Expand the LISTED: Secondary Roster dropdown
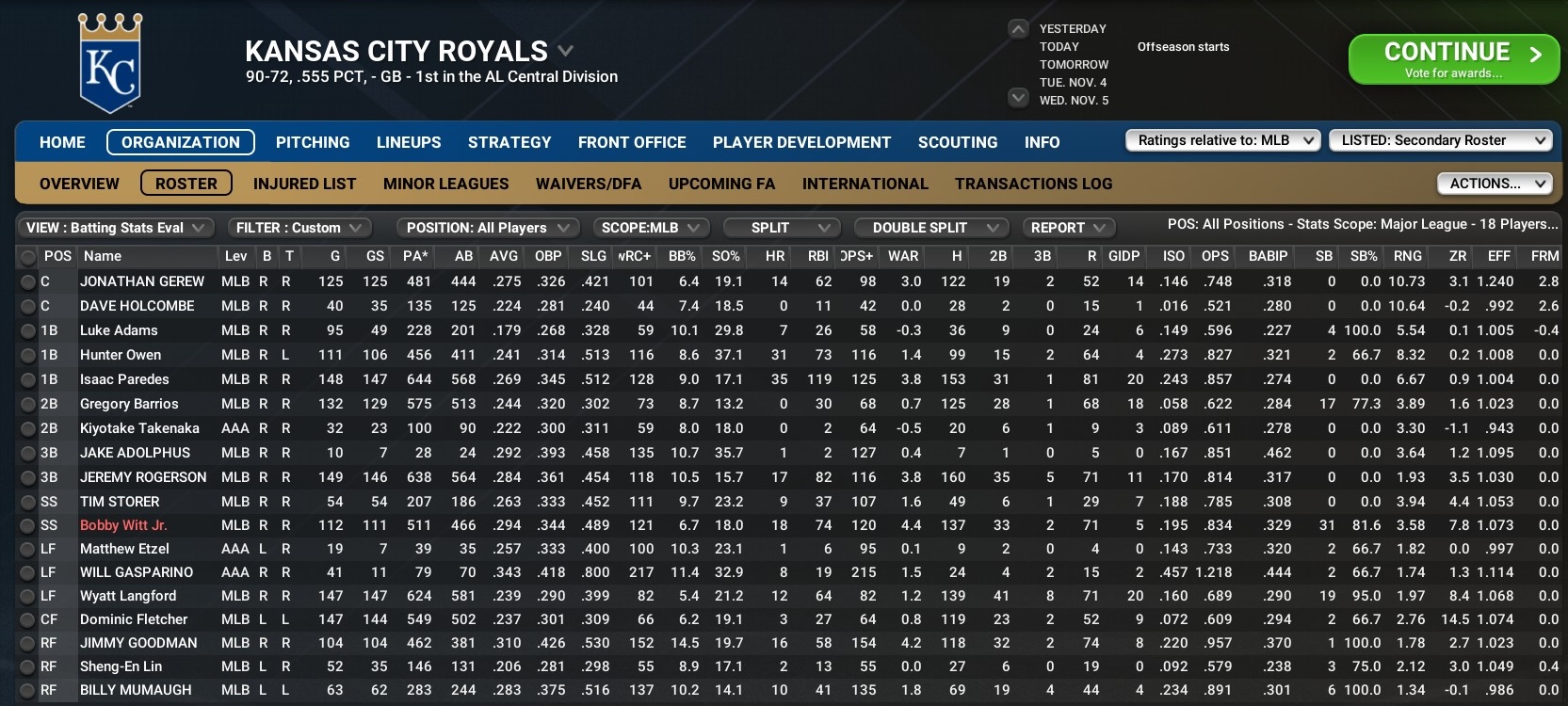This screenshot has height=706, width=1568. click(1440, 140)
